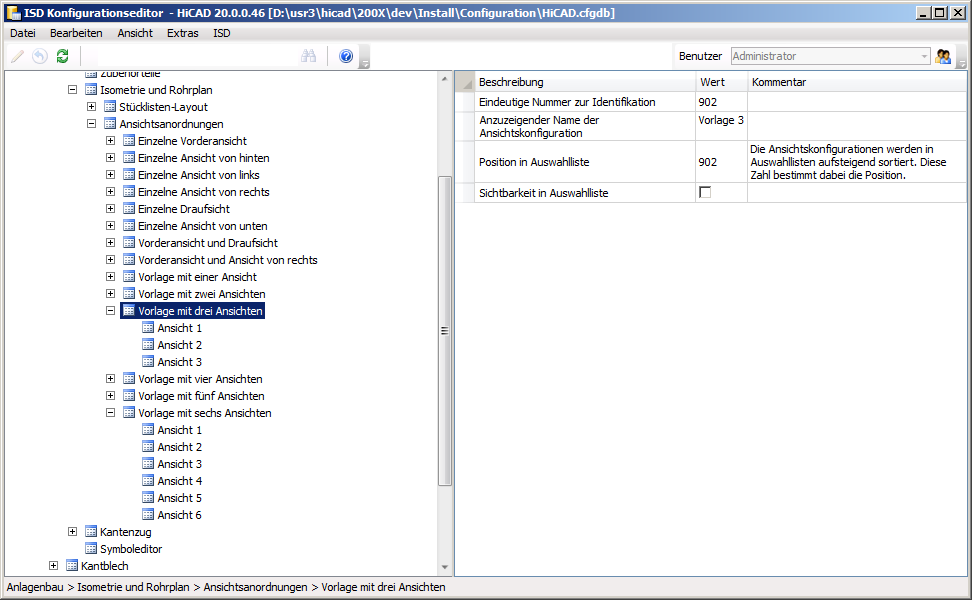Click the tree scrollbar down arrow
Viewport: 972px width, 600px height.
click(x=444, y=567)
